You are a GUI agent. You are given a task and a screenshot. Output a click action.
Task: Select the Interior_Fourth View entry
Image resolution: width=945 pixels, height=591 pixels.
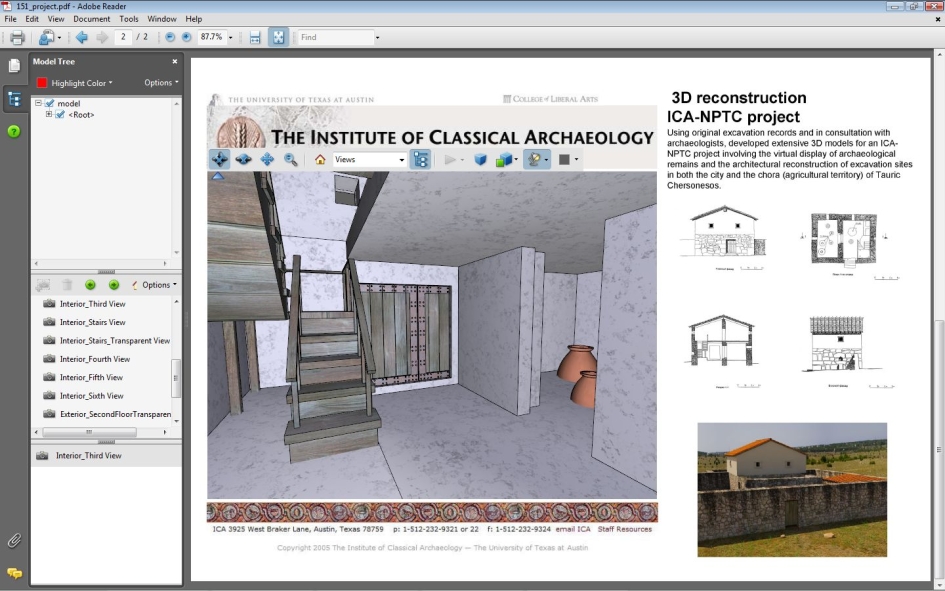click(95, 359)
